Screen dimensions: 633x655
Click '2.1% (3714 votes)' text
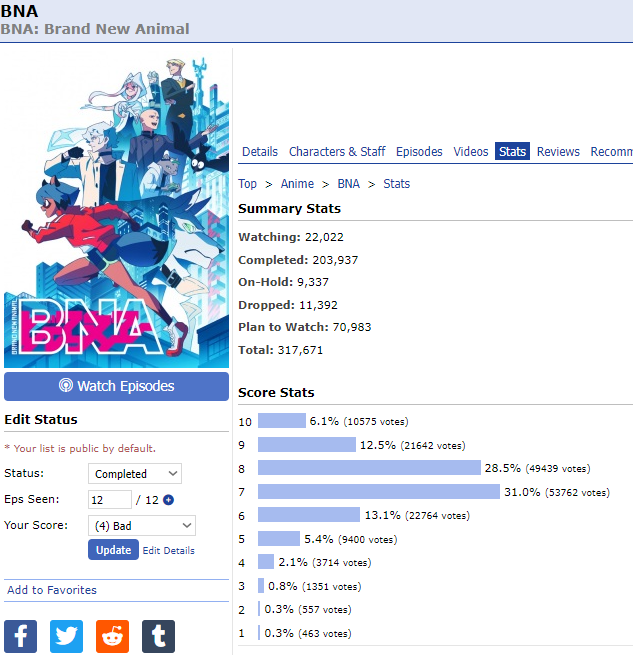coord(325,562)
